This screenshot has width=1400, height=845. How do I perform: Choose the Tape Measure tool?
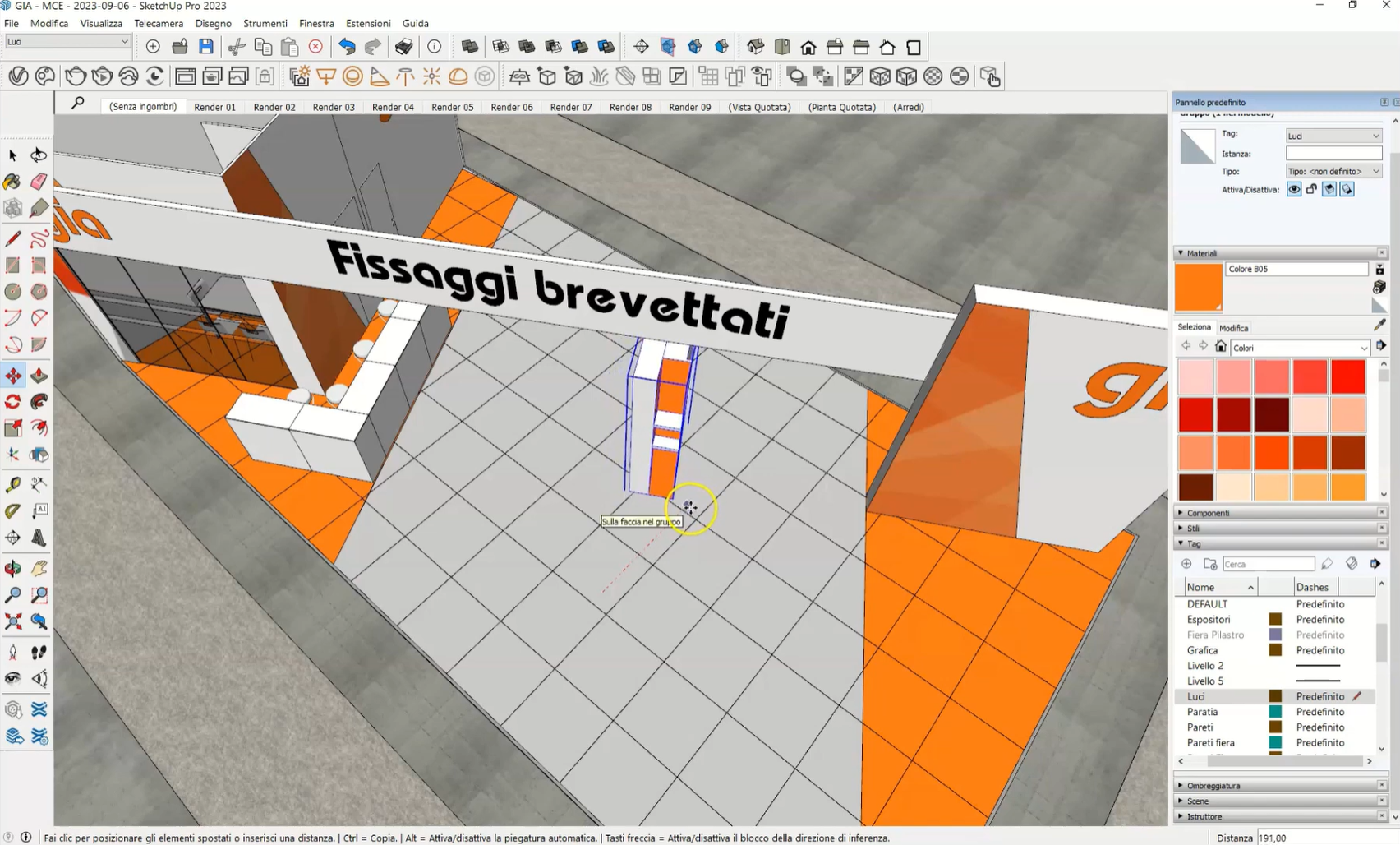(13, 485)
